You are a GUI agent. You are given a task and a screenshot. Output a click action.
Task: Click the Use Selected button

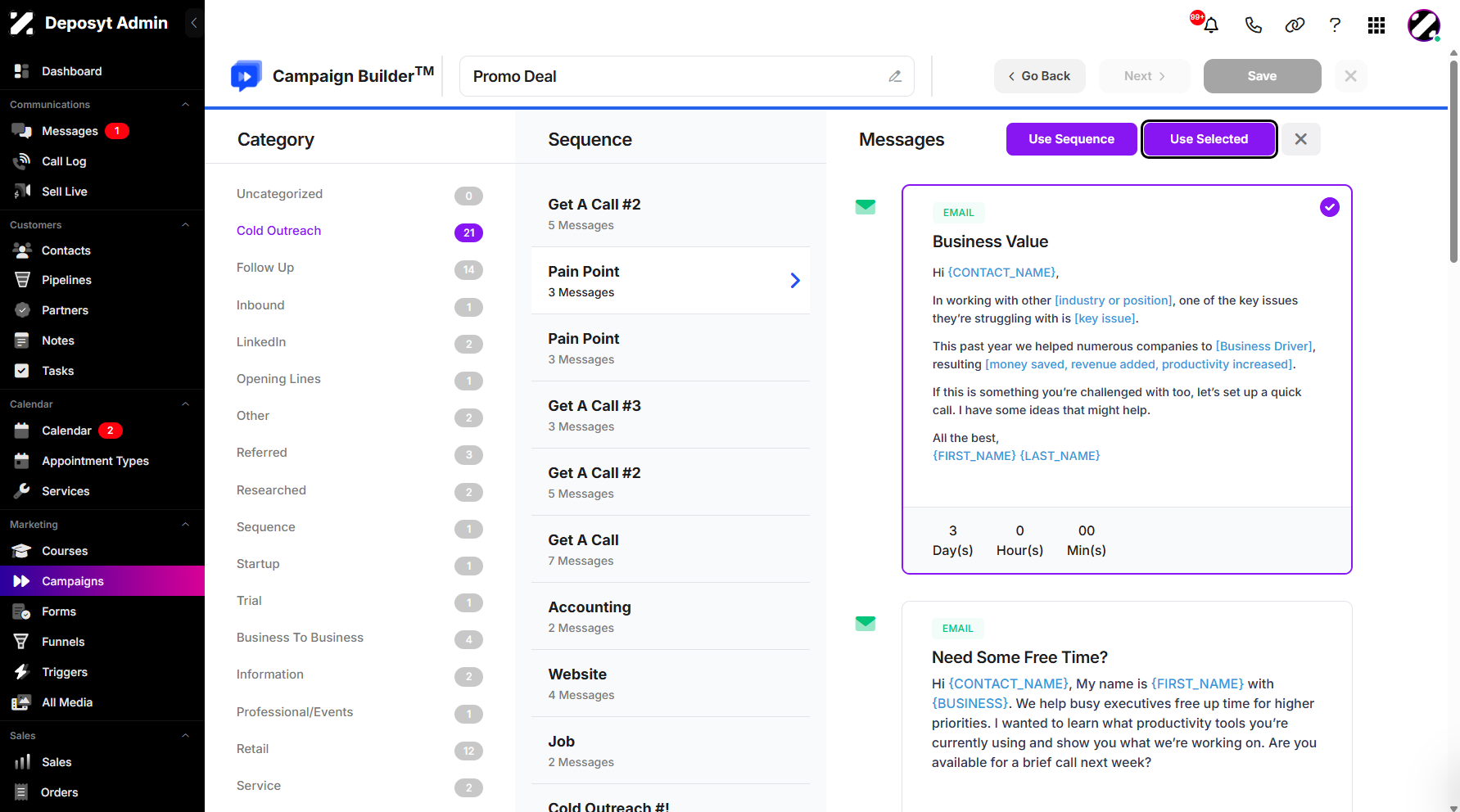point(1209,139)
